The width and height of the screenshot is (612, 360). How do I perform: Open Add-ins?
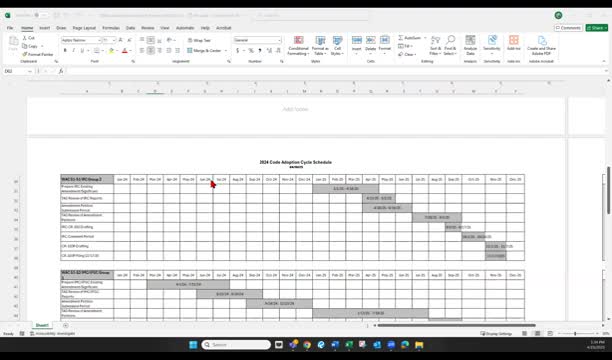coord(514,43)
